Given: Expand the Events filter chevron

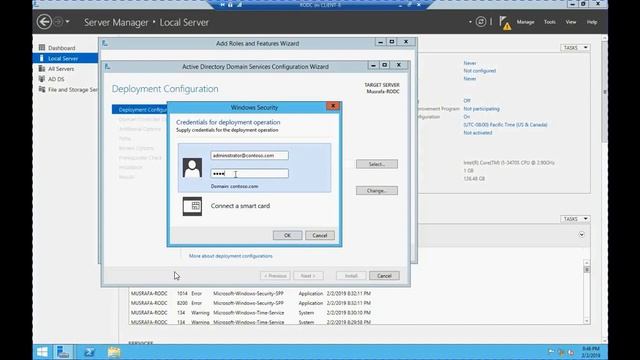Looking at the screenshot, I should pyautogui.click(x=582, y=235).
